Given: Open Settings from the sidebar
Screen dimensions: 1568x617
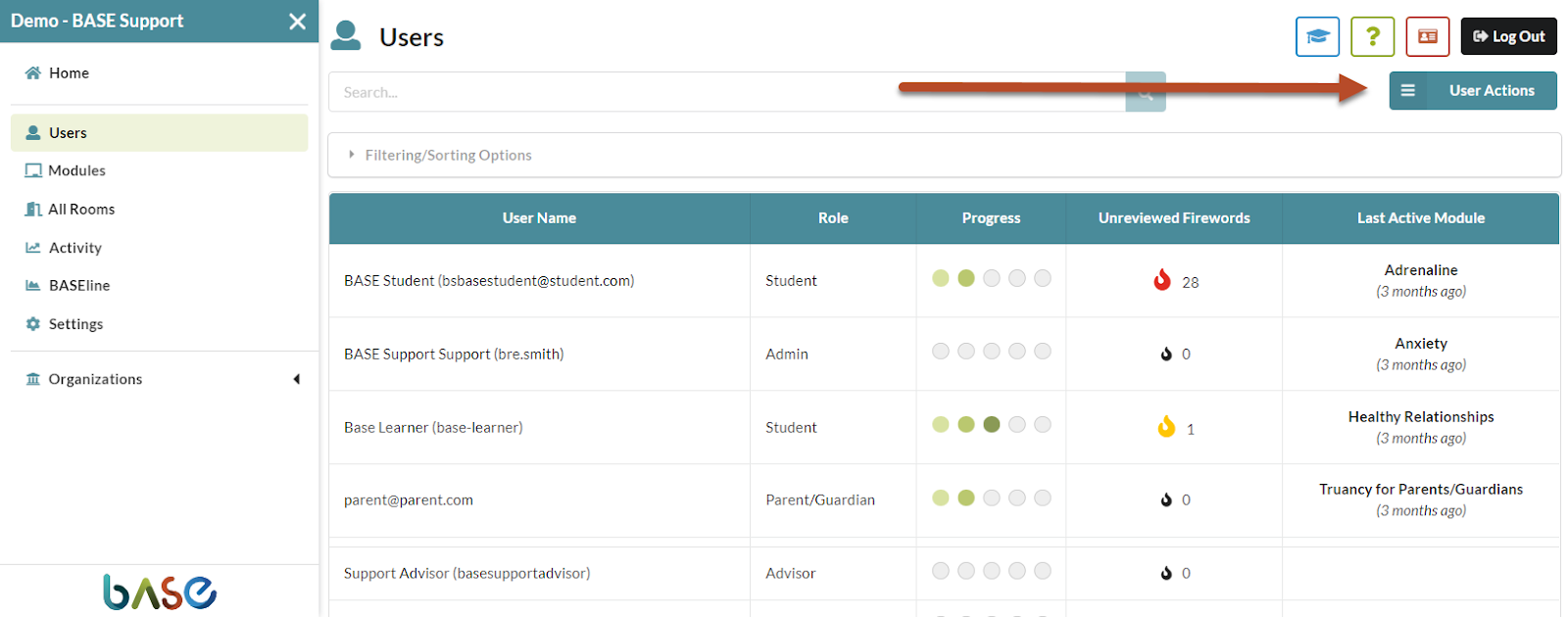Looking at the screenshot, I should click(75, 324).
